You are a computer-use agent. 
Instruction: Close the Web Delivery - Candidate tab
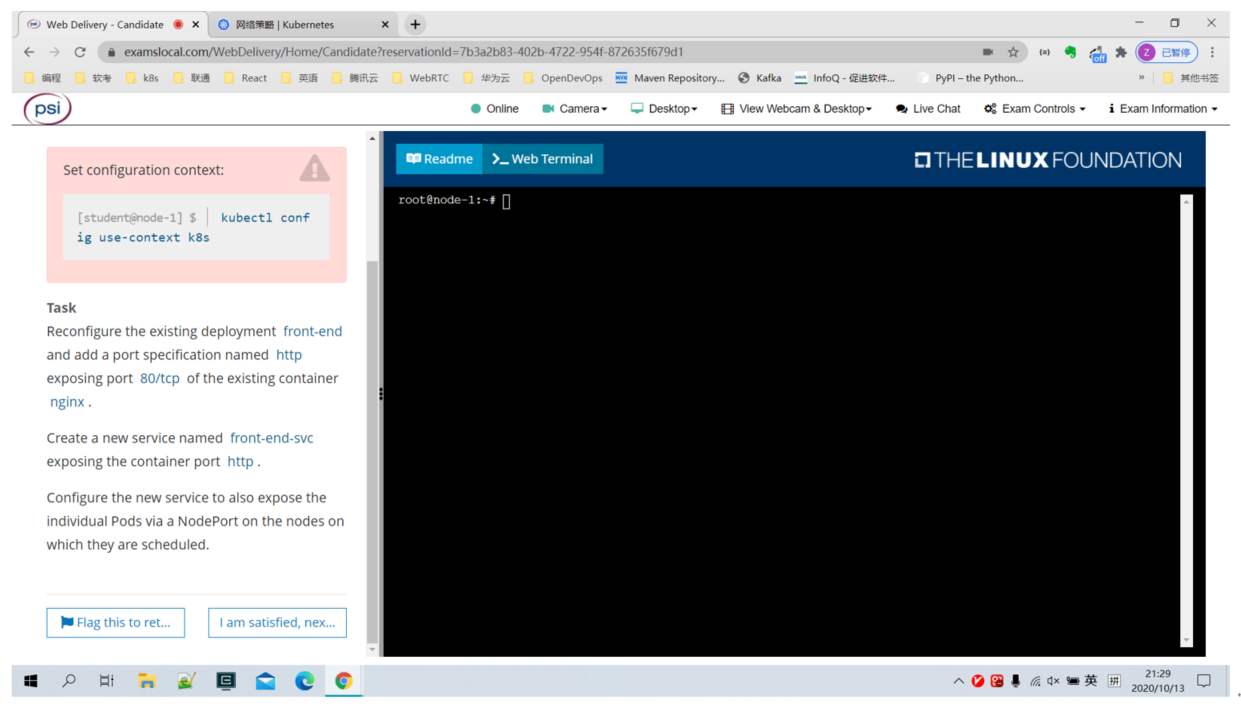[x=195, y=24]
